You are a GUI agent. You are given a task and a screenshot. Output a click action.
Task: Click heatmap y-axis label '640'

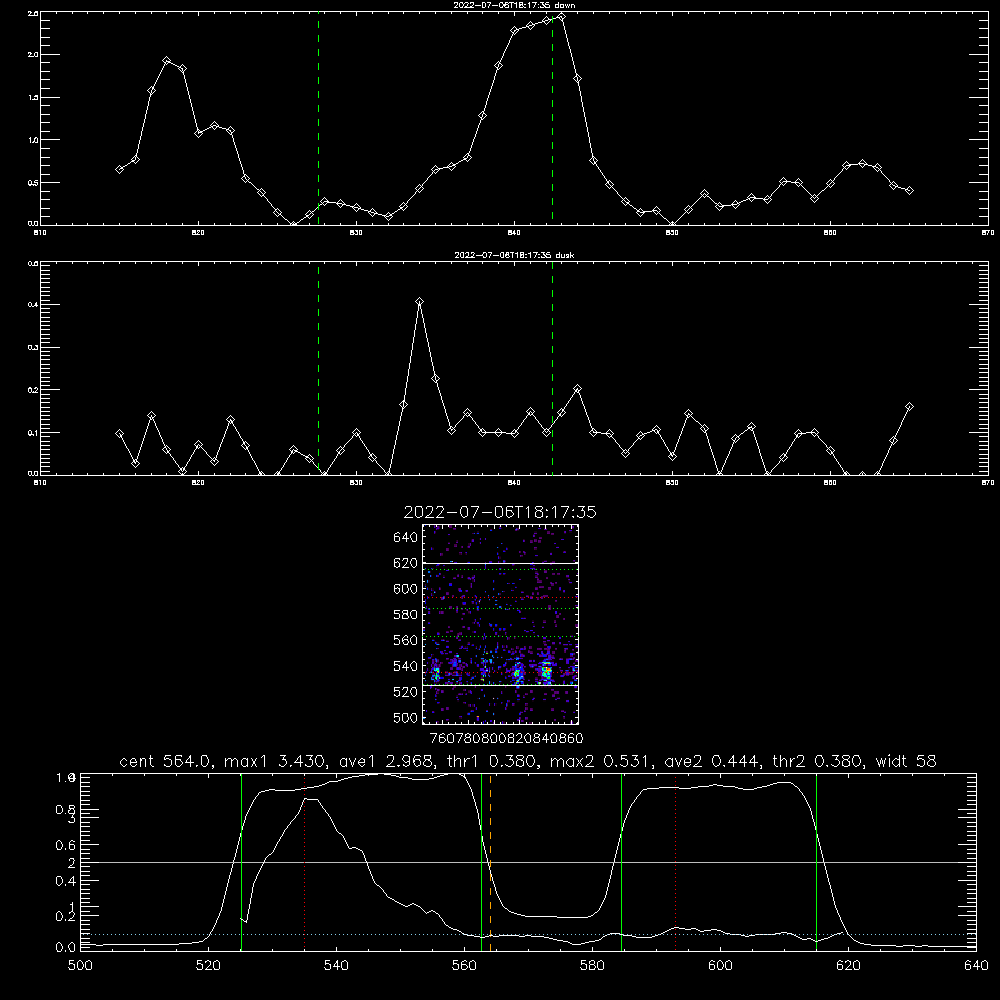(x=405, y=538)
